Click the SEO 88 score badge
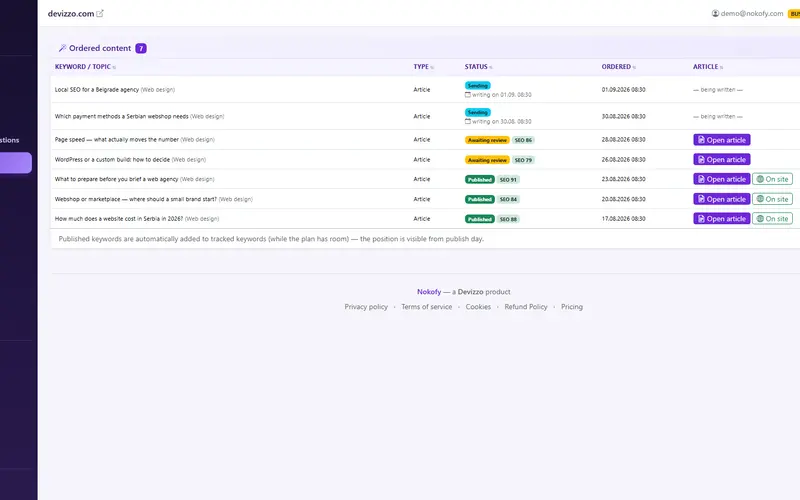Screen dimensions: 800x500 click(x=508, y=219)
